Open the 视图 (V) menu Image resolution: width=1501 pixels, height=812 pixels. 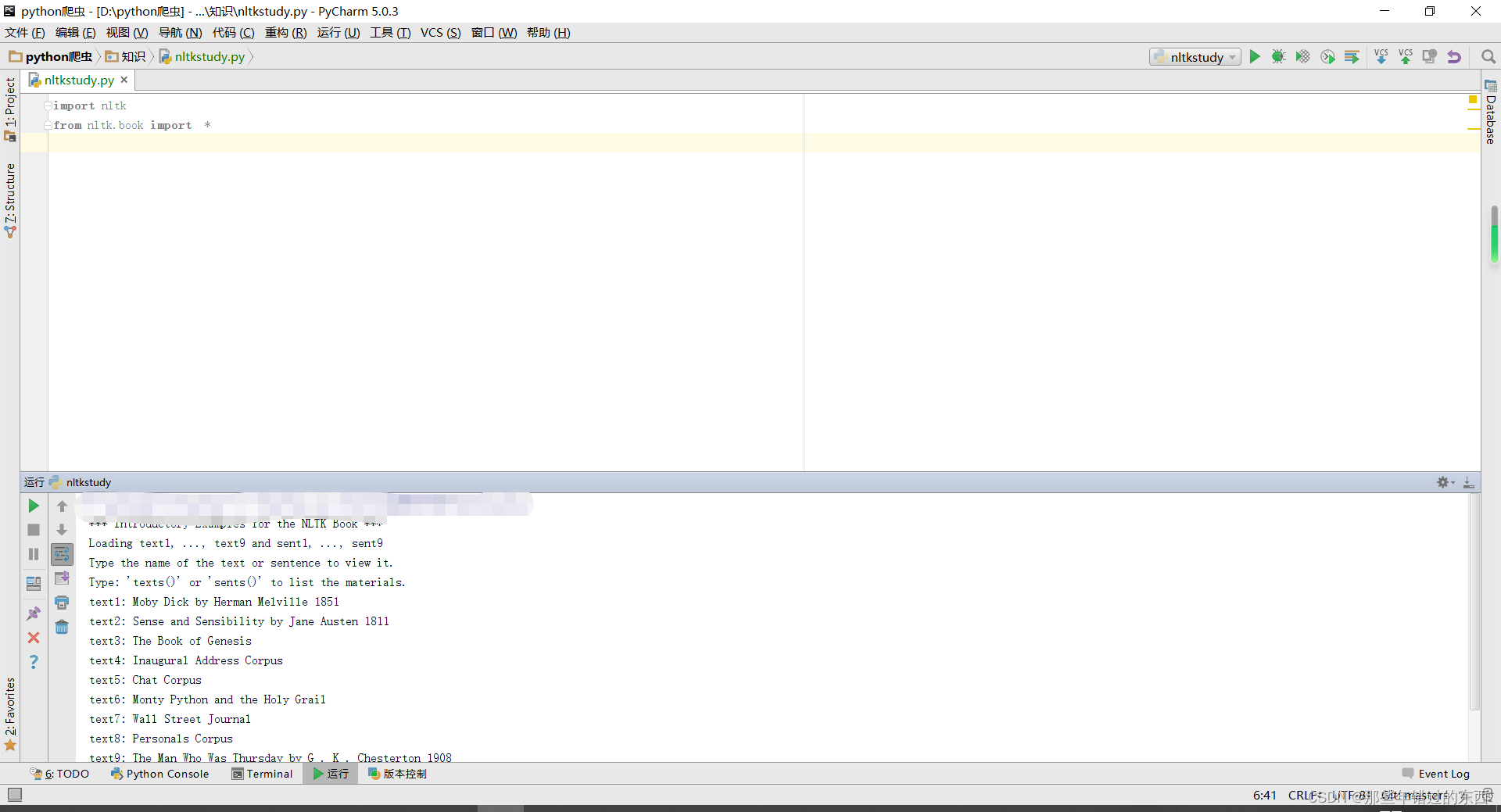[x=127, y=32]
